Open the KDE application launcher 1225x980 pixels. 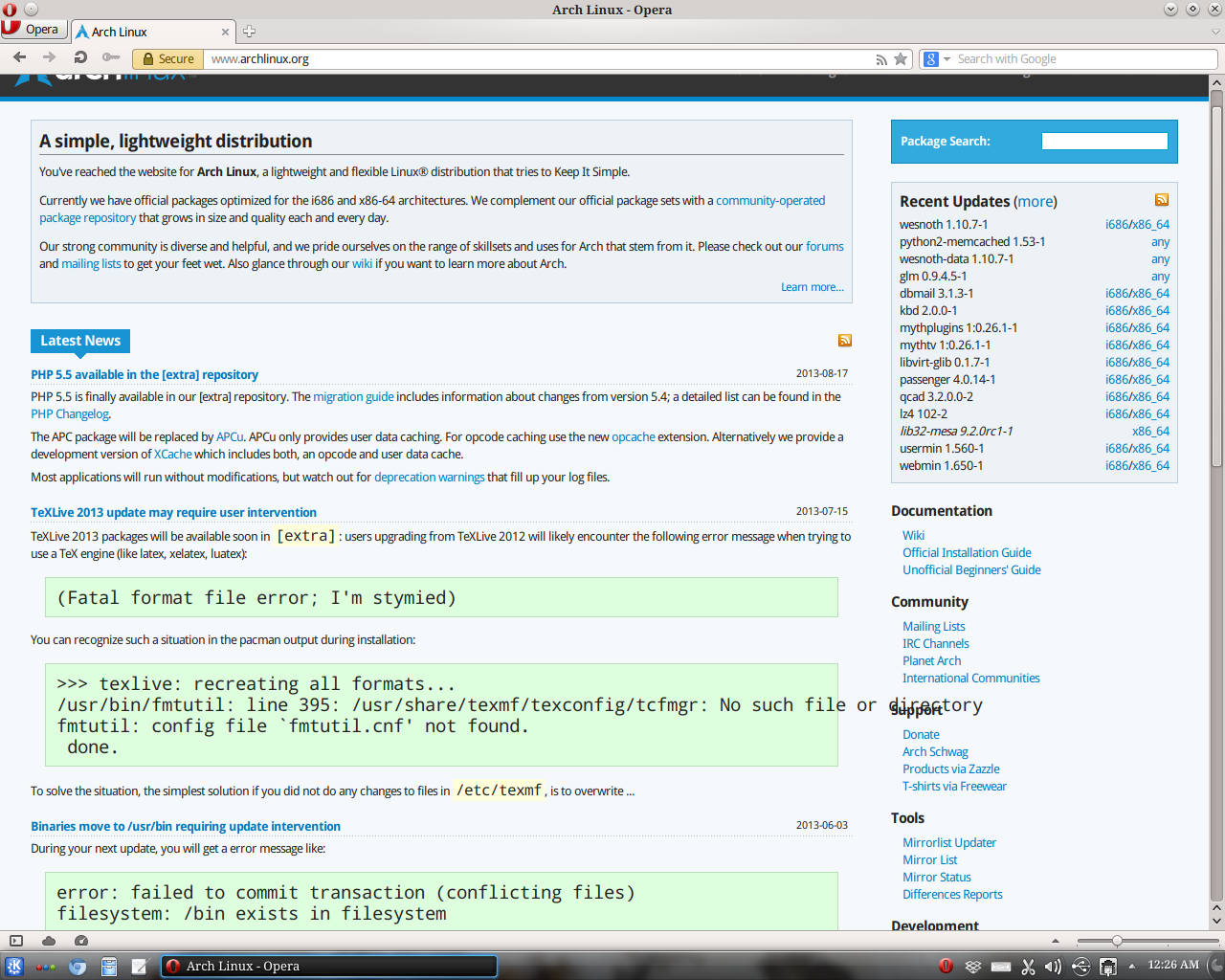[14, 967]
